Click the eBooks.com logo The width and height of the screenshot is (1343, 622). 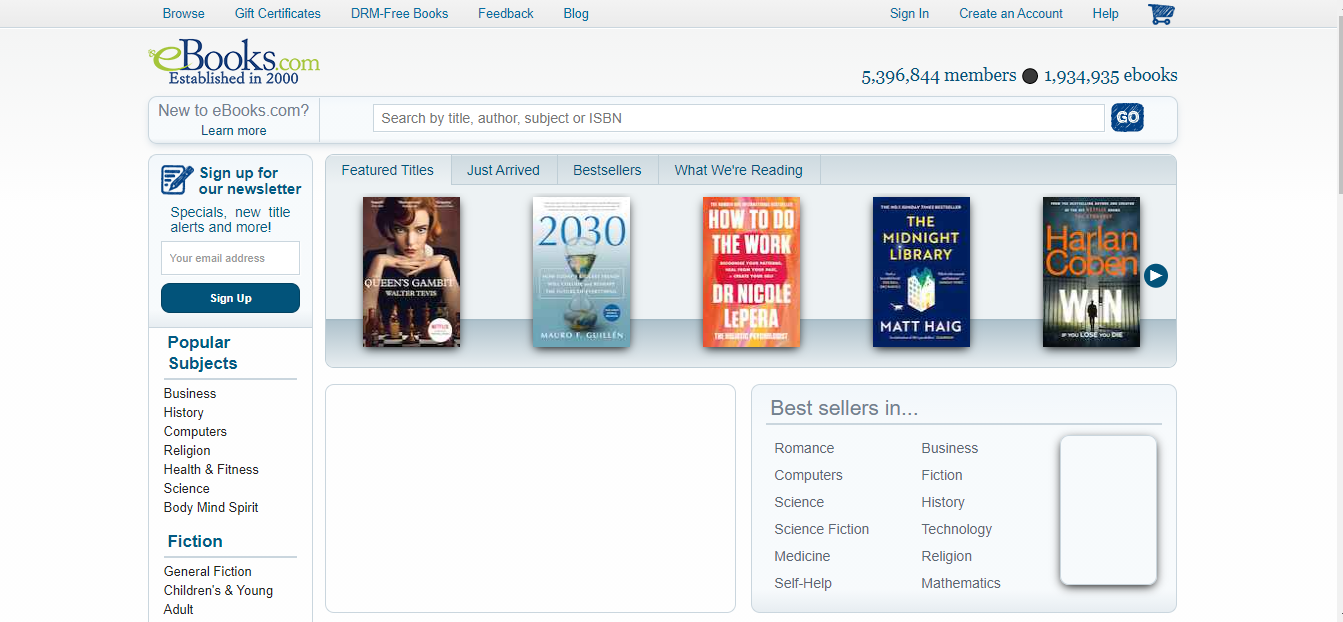click(x=234, y=61)
